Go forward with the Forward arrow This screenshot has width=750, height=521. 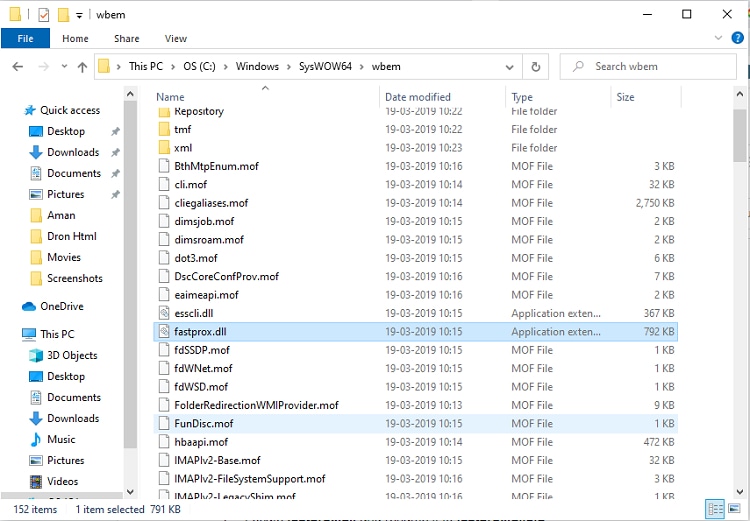[x=44, y=67]
